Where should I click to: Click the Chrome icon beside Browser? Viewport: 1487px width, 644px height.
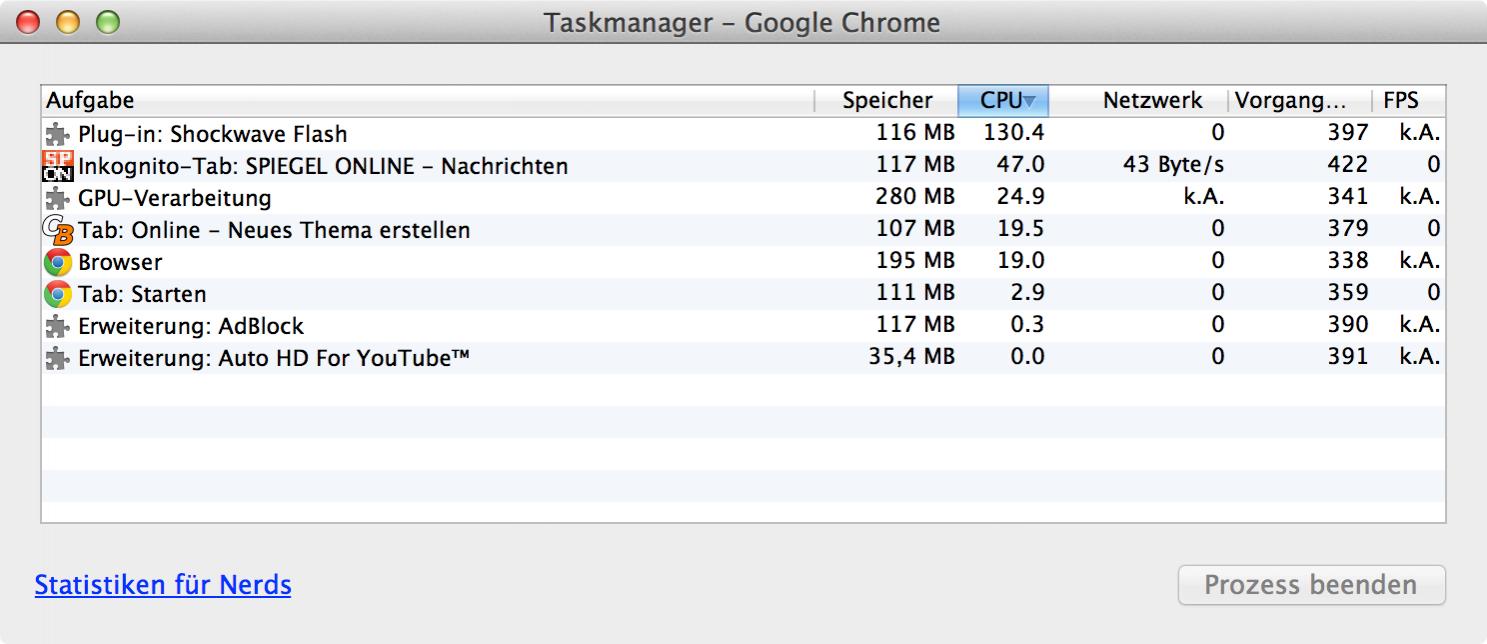[59, 262]
